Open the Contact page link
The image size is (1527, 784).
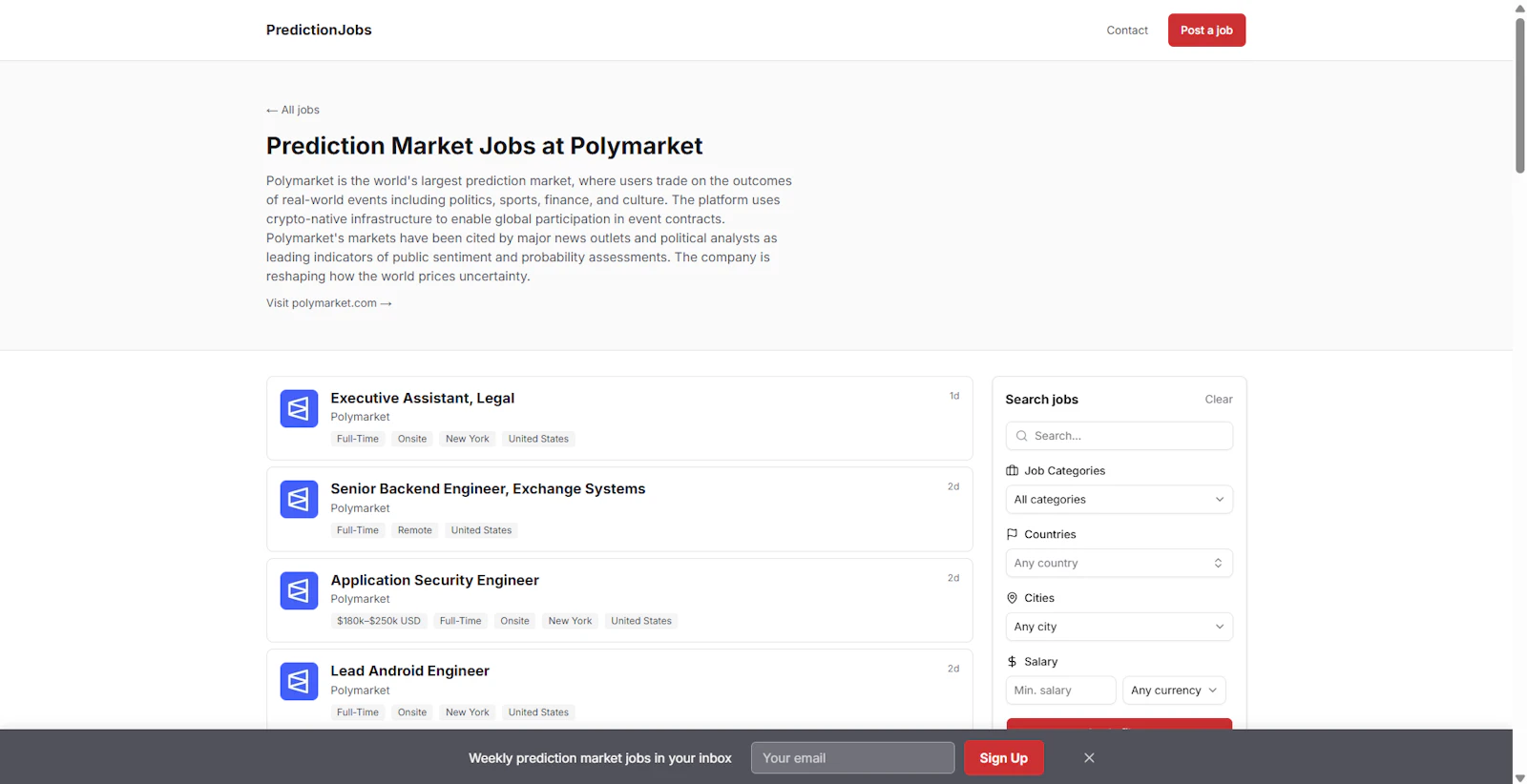tap(1127, 31)
